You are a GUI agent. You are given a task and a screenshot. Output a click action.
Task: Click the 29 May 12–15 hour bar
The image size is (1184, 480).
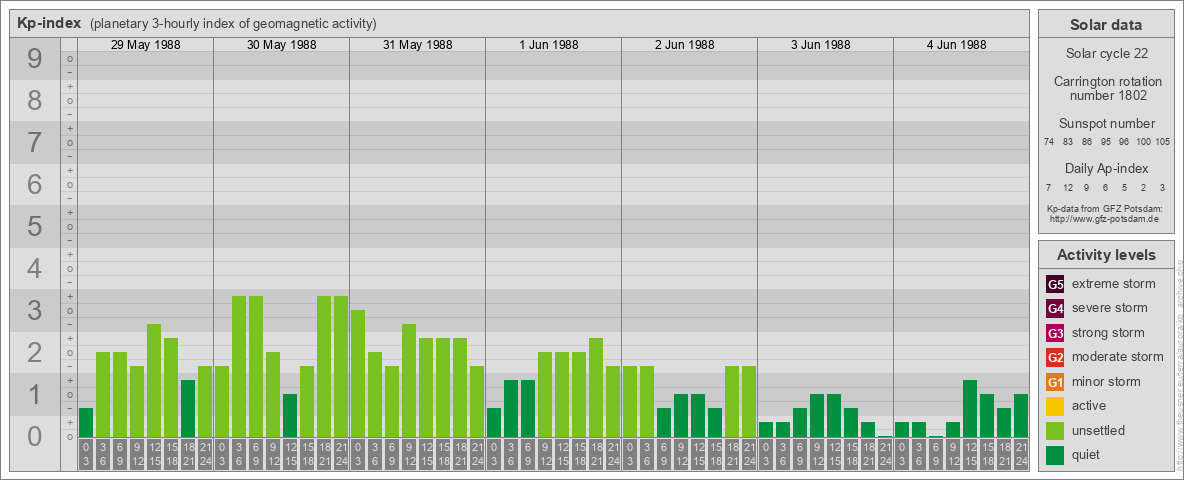[154, 380]
